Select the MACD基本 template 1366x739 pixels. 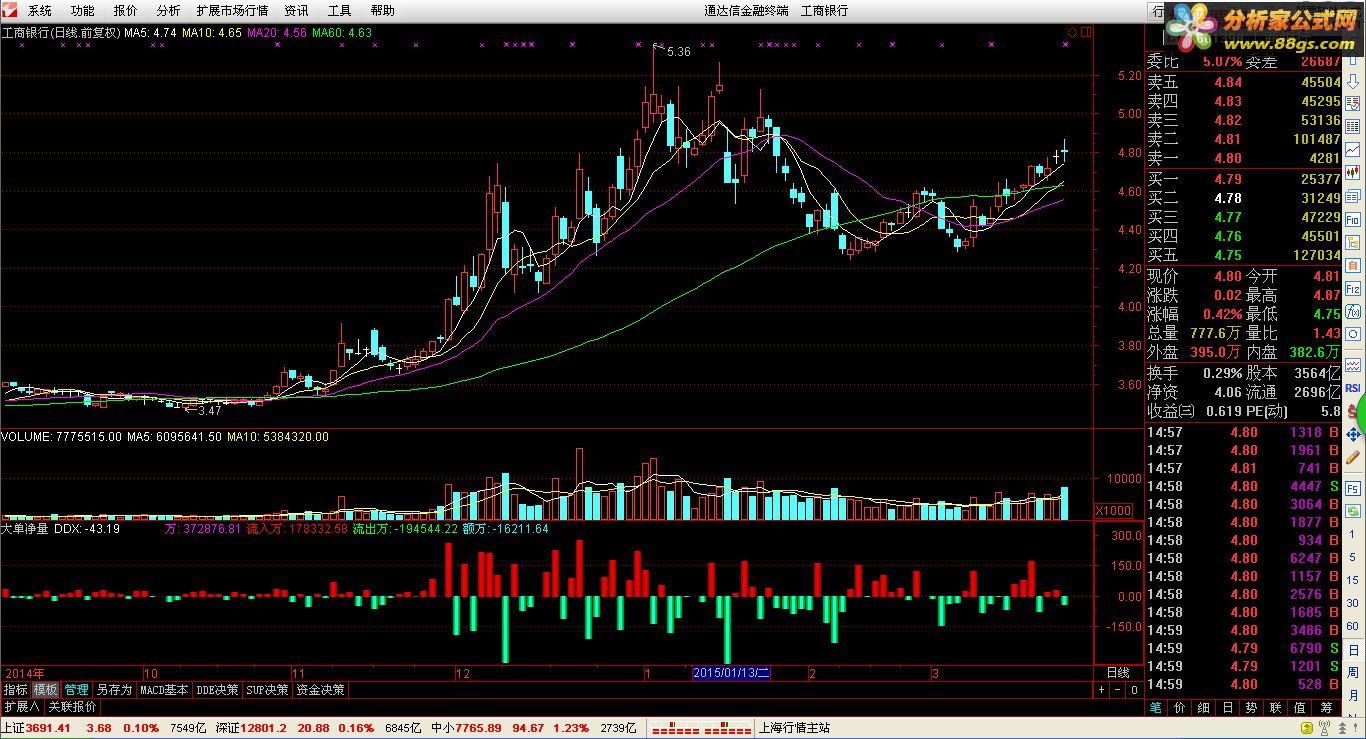click(164, 690)
